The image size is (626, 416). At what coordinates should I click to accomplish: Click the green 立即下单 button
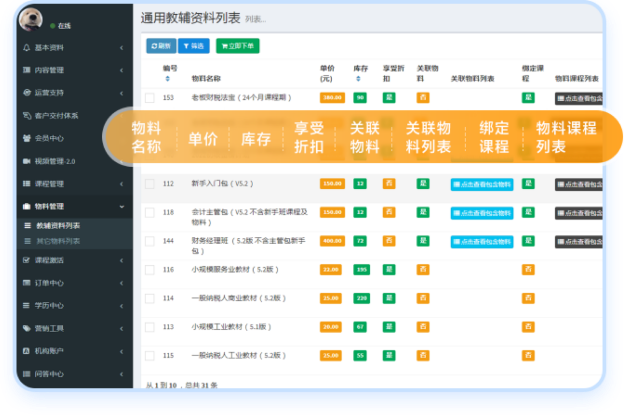[x=238, y=46]
